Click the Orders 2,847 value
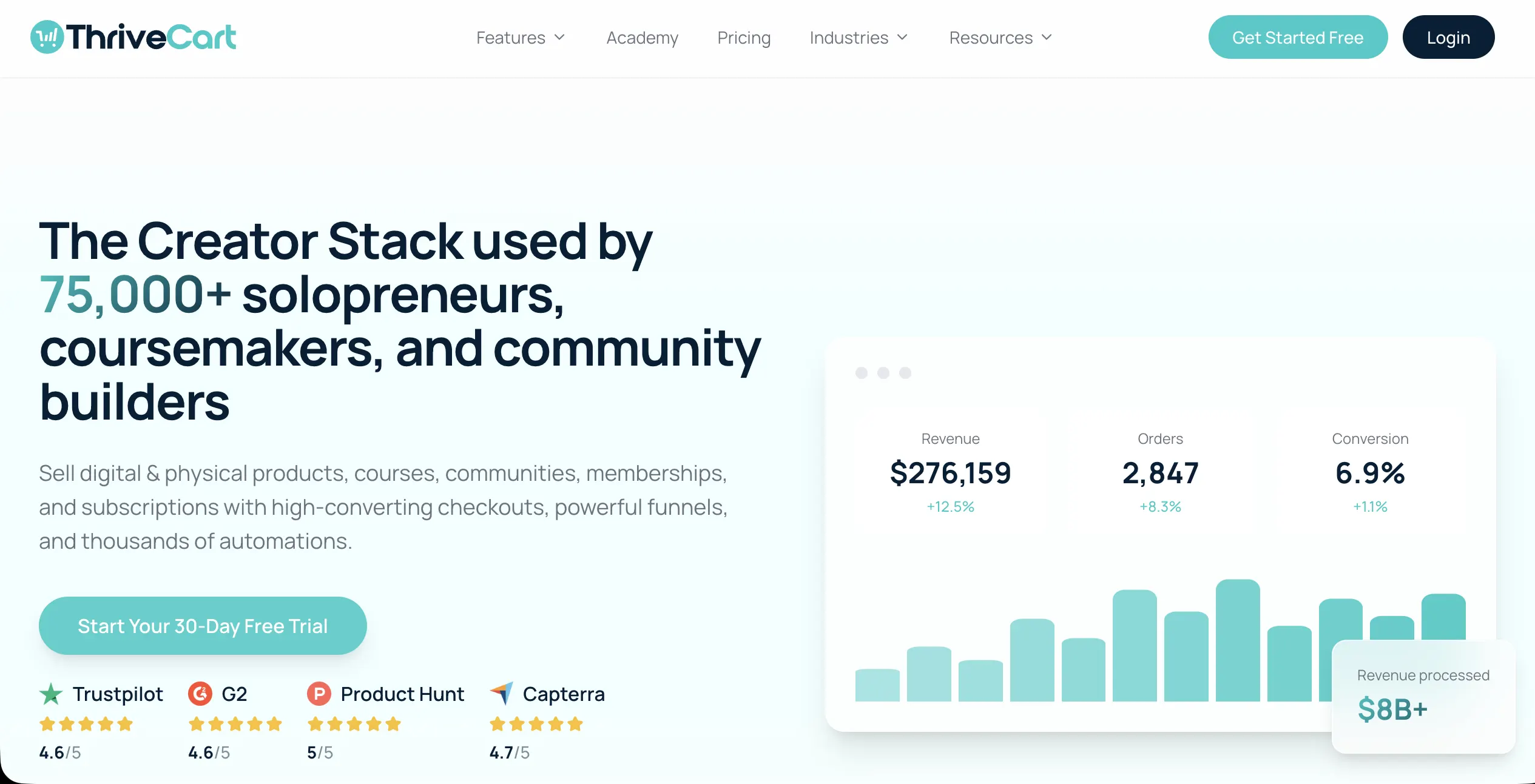Screen dimensions: 1535x784 point(1160,473)
